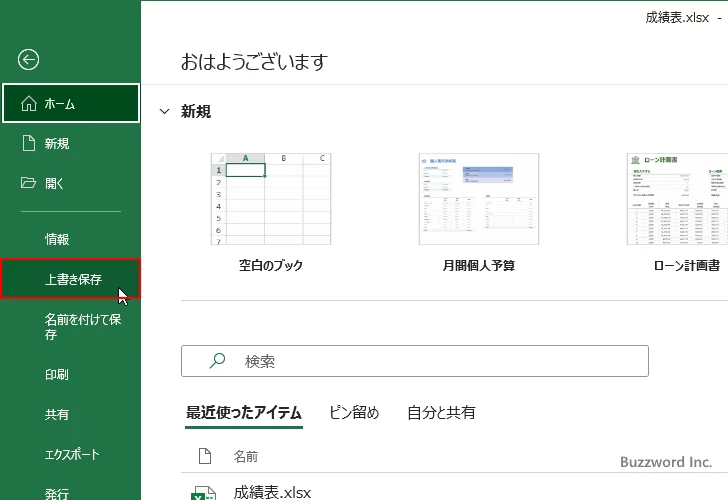Switch to the 自分と共有 tab
The width and height of the screenshot is (728, 500).
click(x=441, y=412)
